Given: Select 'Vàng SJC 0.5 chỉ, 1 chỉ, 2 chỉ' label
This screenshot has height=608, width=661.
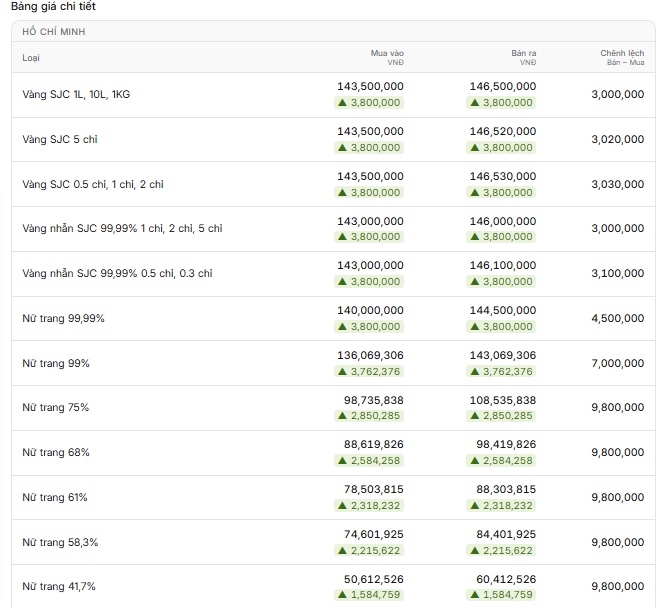Looking at the screenshot, I should pyautogui.click(x=93, y=184).
